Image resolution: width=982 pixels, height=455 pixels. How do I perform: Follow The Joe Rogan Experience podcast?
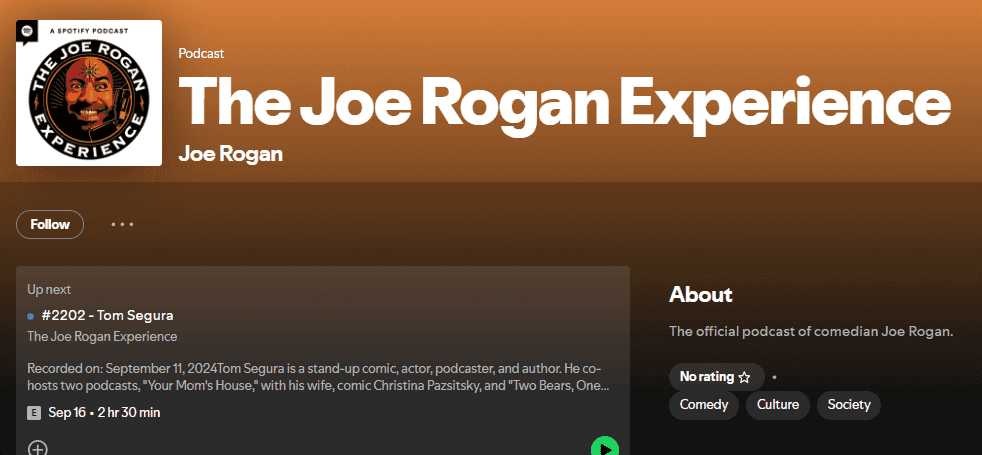click(x=50, y=225)
